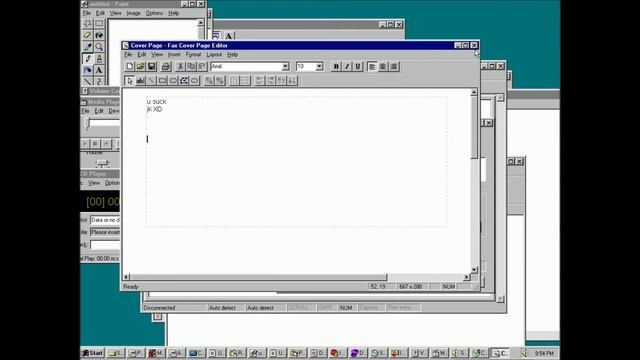Click the Bring to Front icon
640x360 pixels.
pos(209,81)
